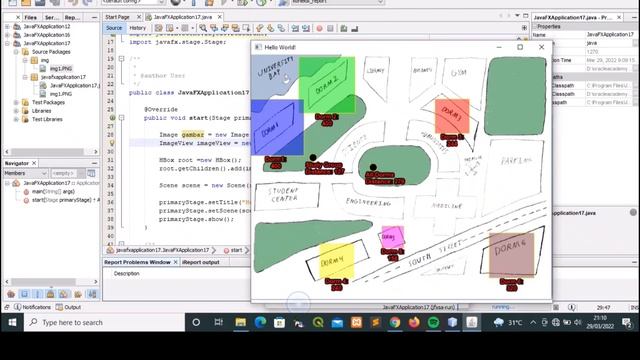
Task: Find previous occurrence editor toolbar icon
Action: (214, 28)
